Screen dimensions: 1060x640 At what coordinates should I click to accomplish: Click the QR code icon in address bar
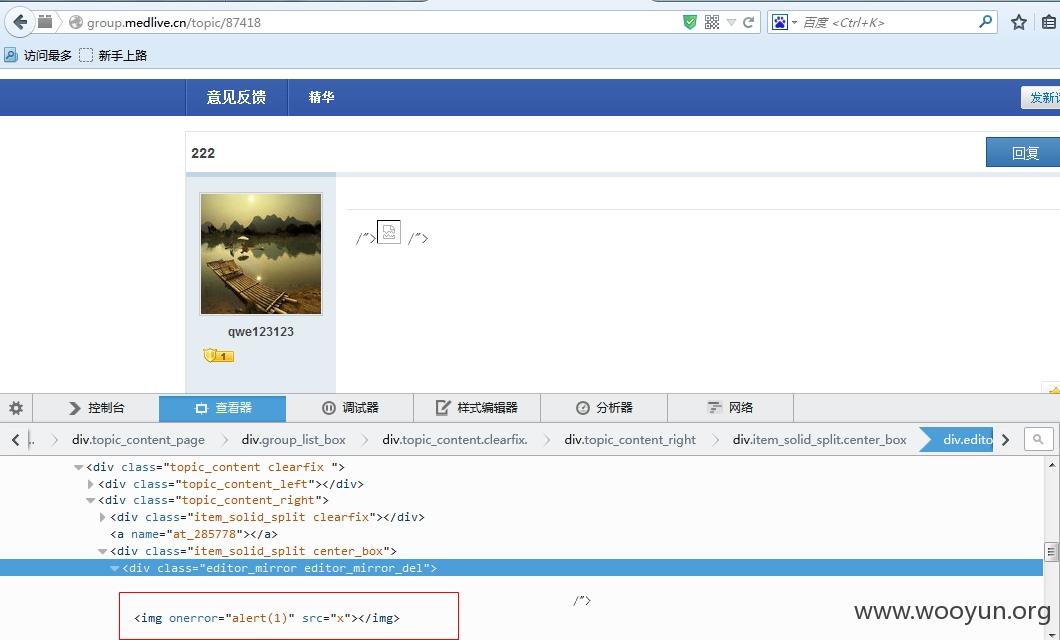tap(711, 22)
